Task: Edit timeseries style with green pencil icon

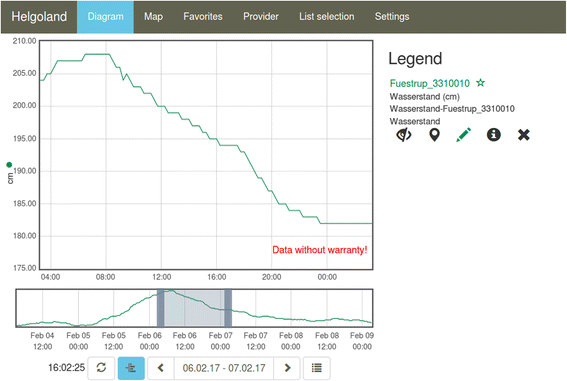Action: pos(464,135)
